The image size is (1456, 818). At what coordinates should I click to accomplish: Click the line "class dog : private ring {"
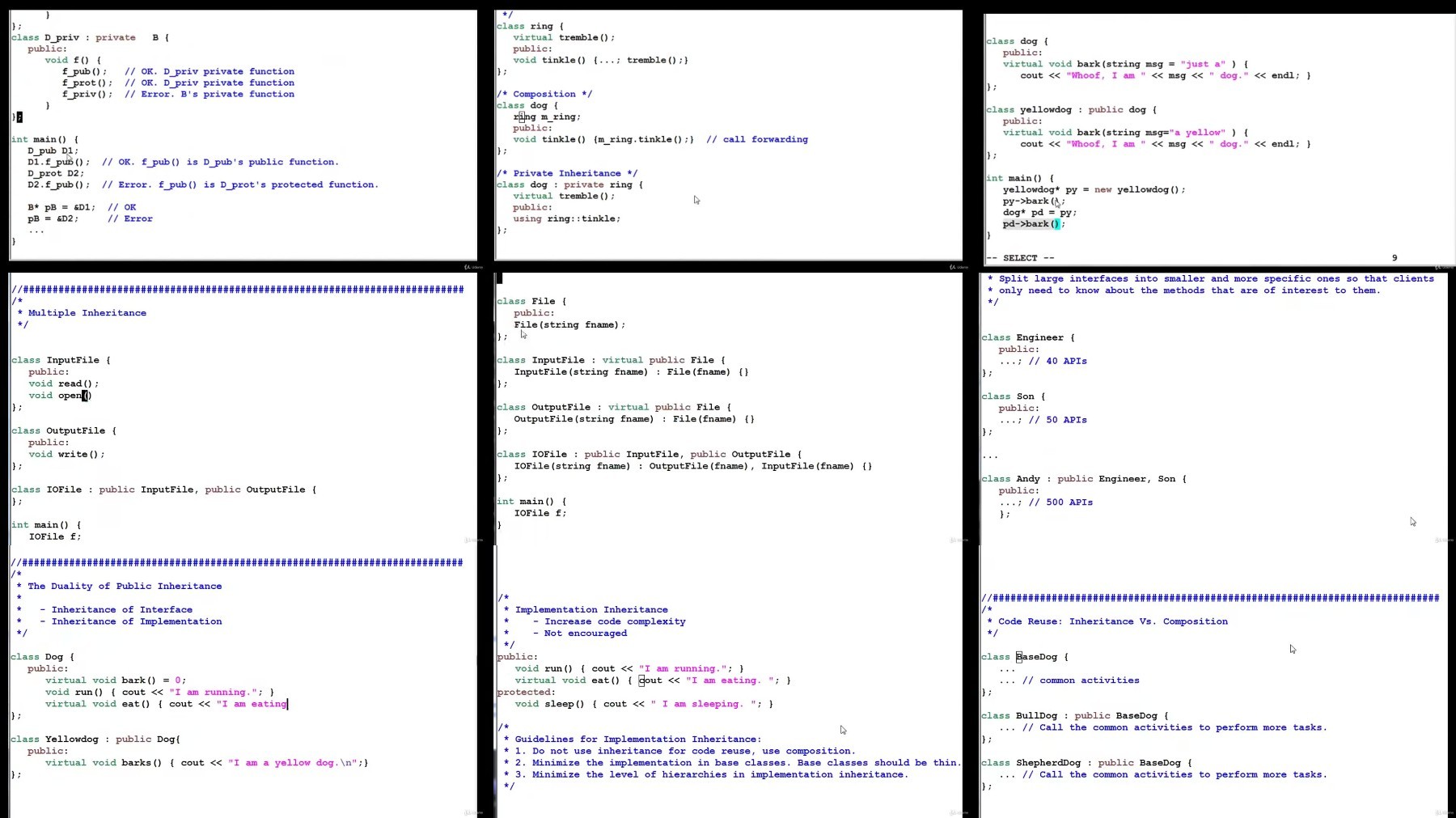569,184
